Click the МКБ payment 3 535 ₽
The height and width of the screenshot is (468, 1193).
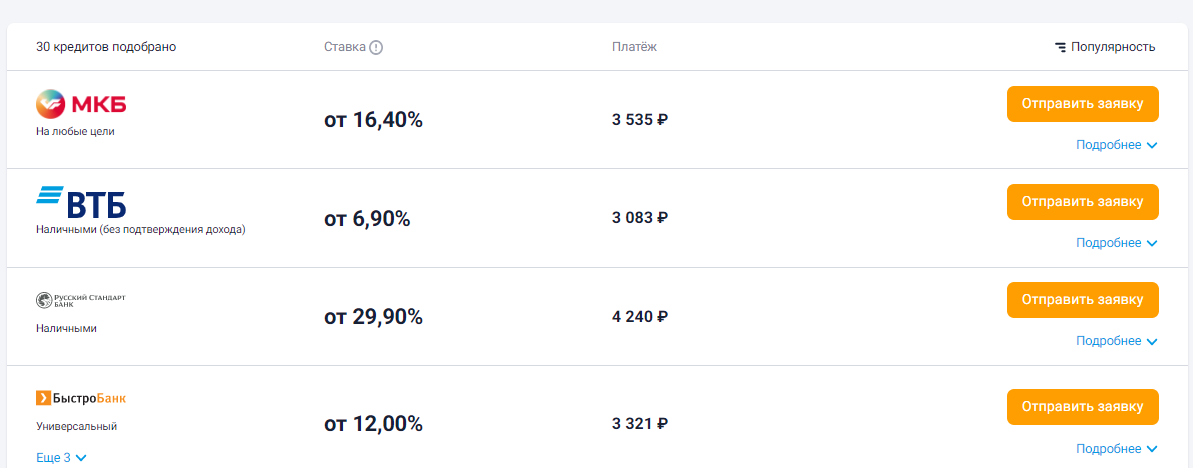(640, 119)
